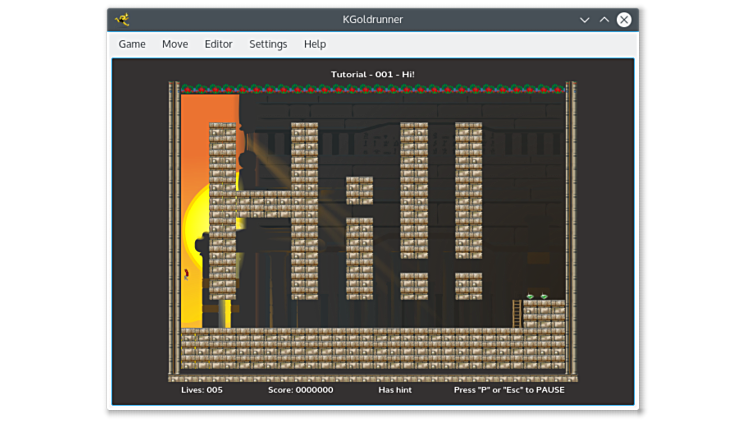Click the left green gold nugget
The height and width of the screenshot is (423, 752).
click(x=530, y=296)
